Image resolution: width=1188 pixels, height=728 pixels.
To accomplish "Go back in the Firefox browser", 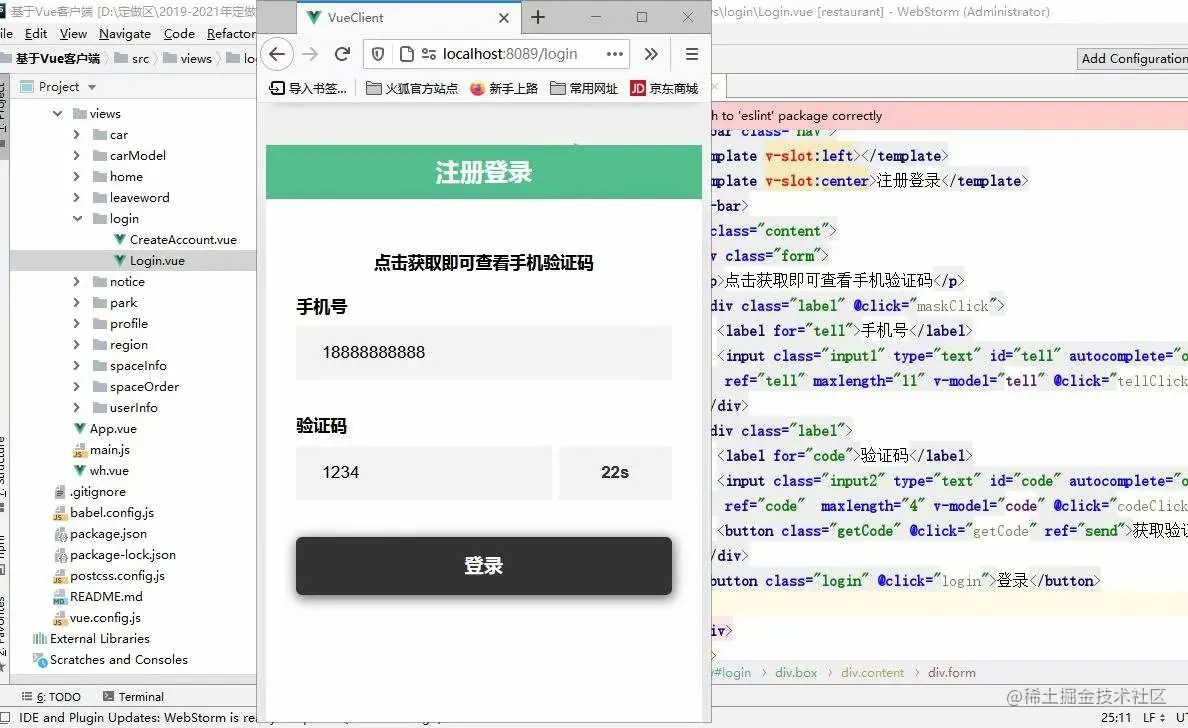I will pyautogui.click(x=277, y=54).
